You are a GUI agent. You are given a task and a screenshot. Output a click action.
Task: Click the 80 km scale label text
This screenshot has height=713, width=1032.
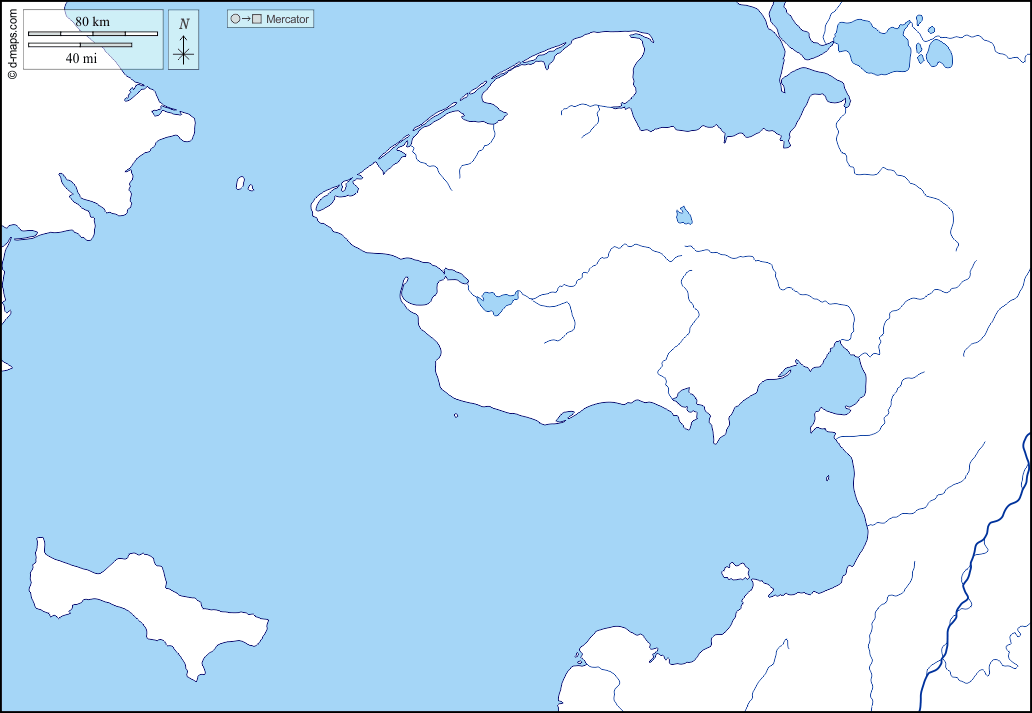[92, 21]
